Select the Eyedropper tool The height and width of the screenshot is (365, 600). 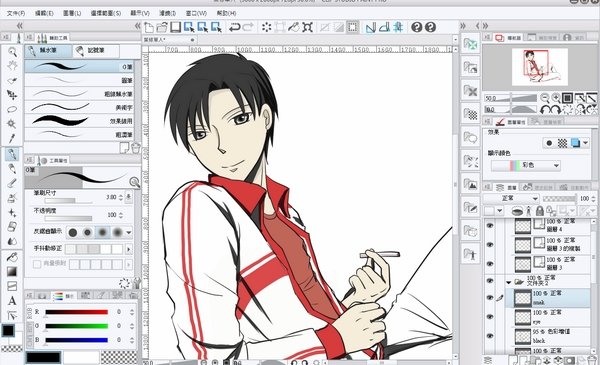point(12,139)
